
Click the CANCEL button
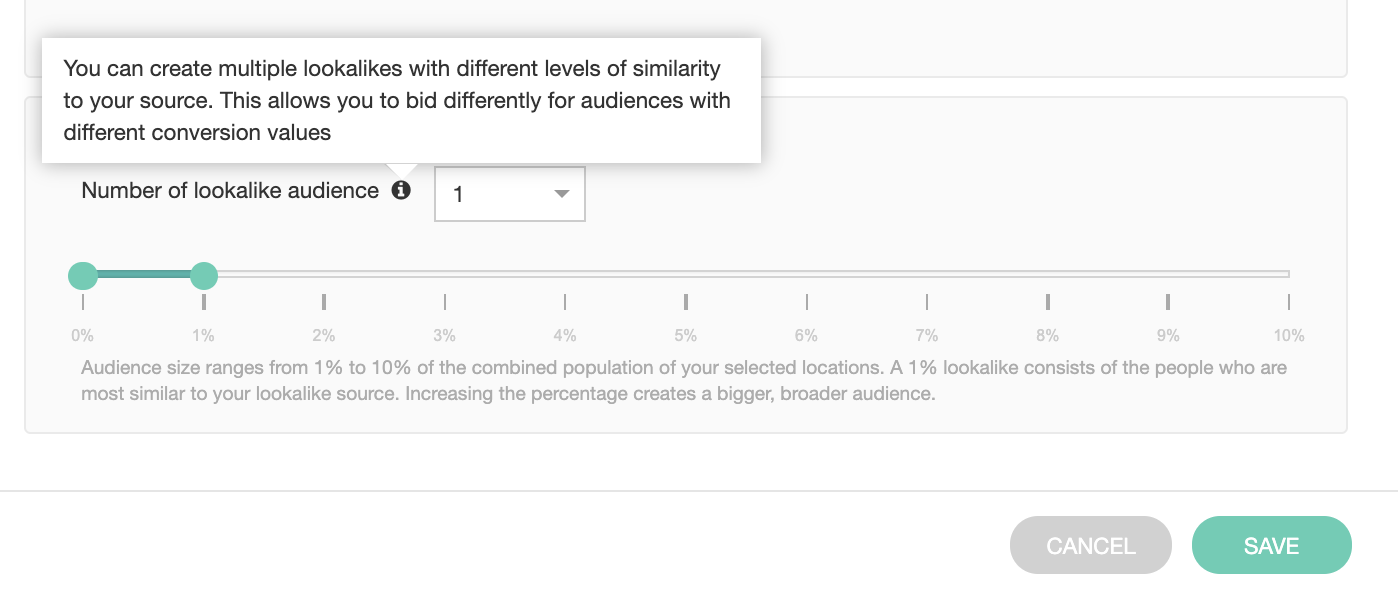1090,545
